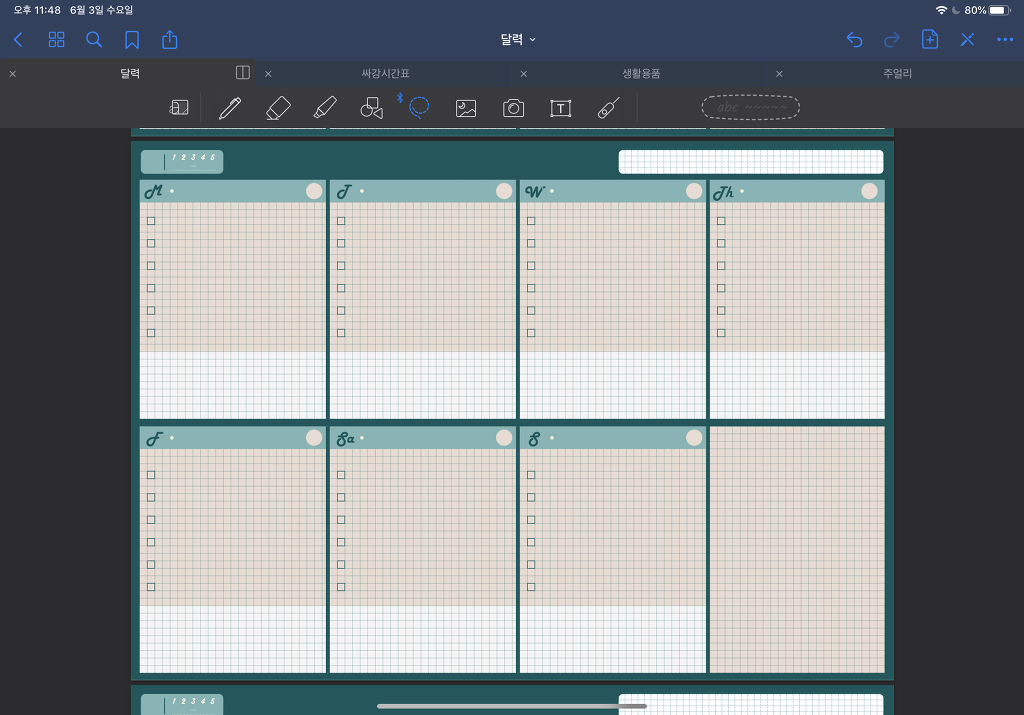The image size is (1024, 715).
Task: Check the last checkbox under Sunday
Action: (x=531, y=587)
